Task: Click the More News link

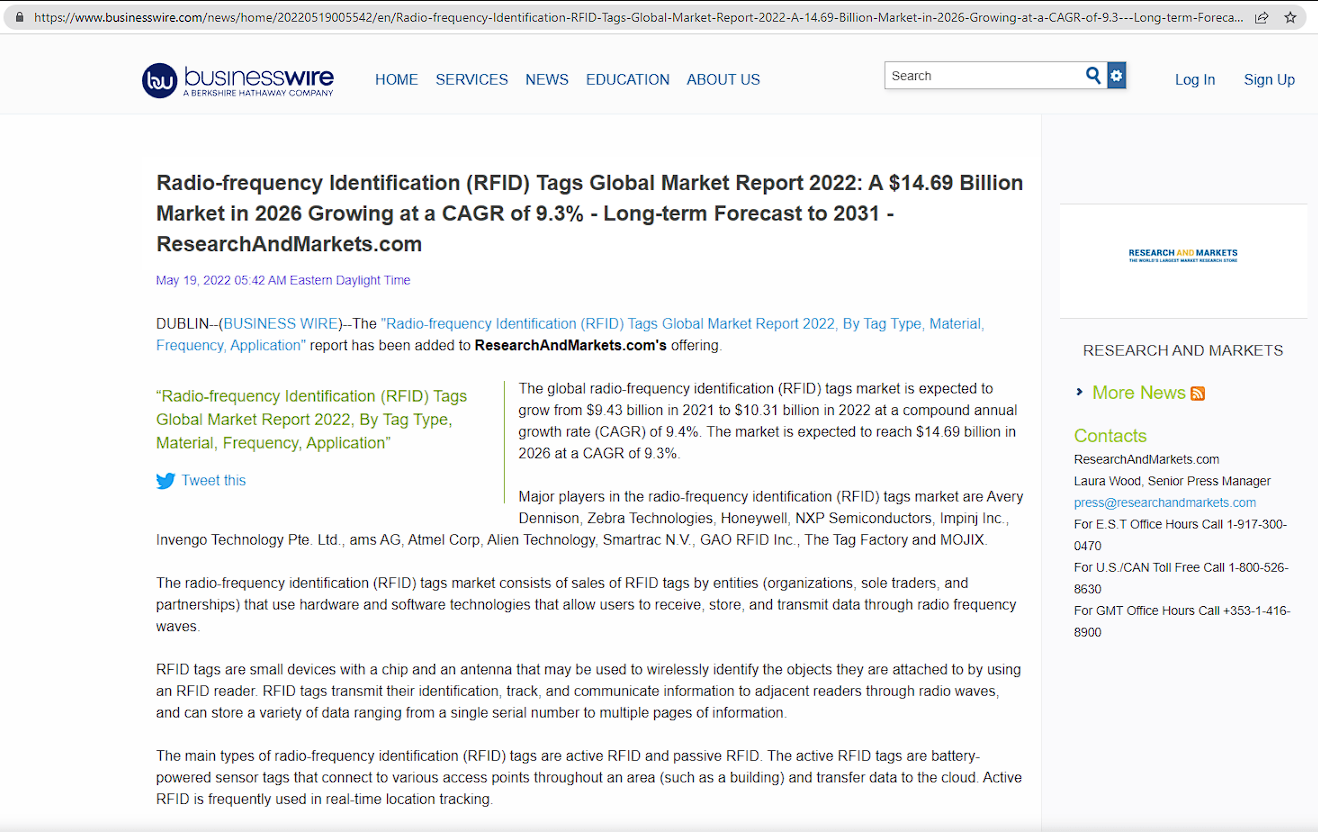Action: click(1139, 393)
